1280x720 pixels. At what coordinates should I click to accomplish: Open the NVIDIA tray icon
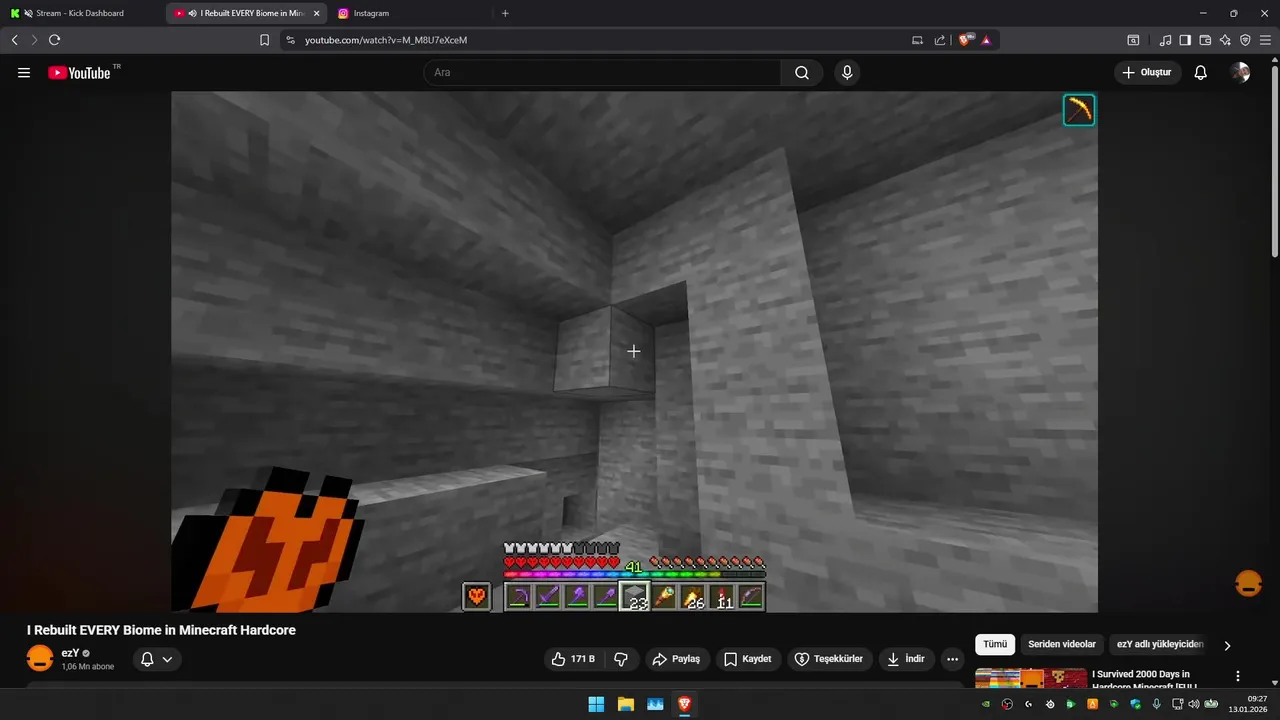(x=986, y=704)
